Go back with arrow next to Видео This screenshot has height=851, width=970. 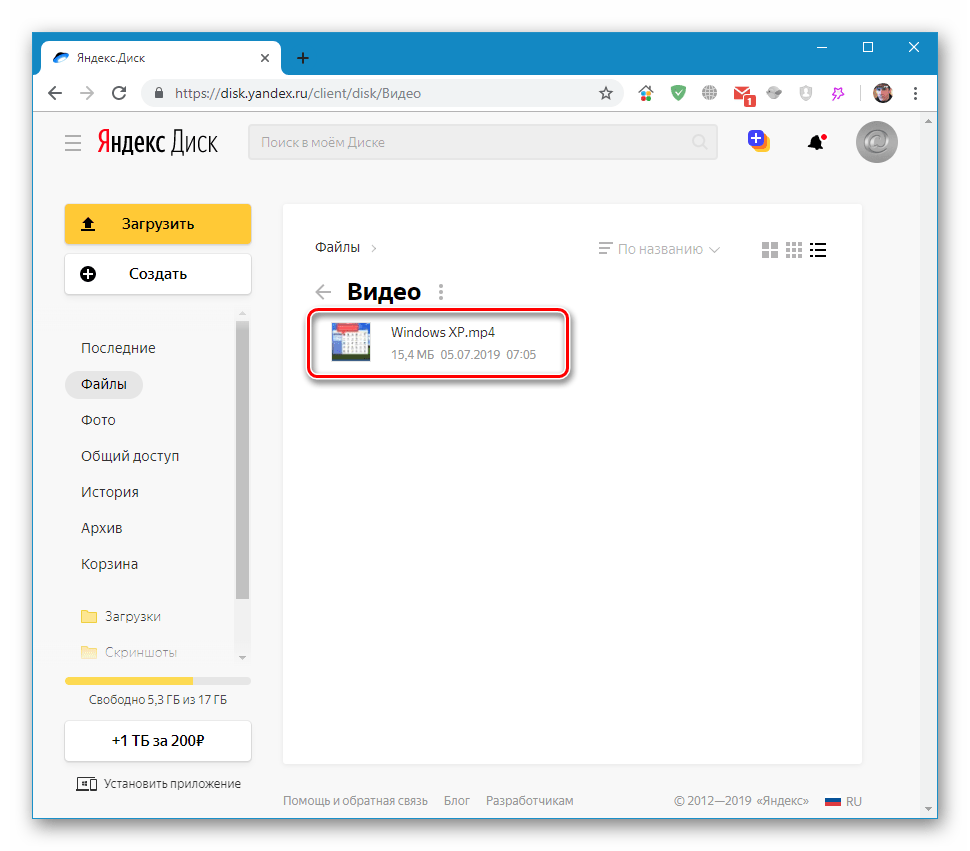(x=323, y=292)
